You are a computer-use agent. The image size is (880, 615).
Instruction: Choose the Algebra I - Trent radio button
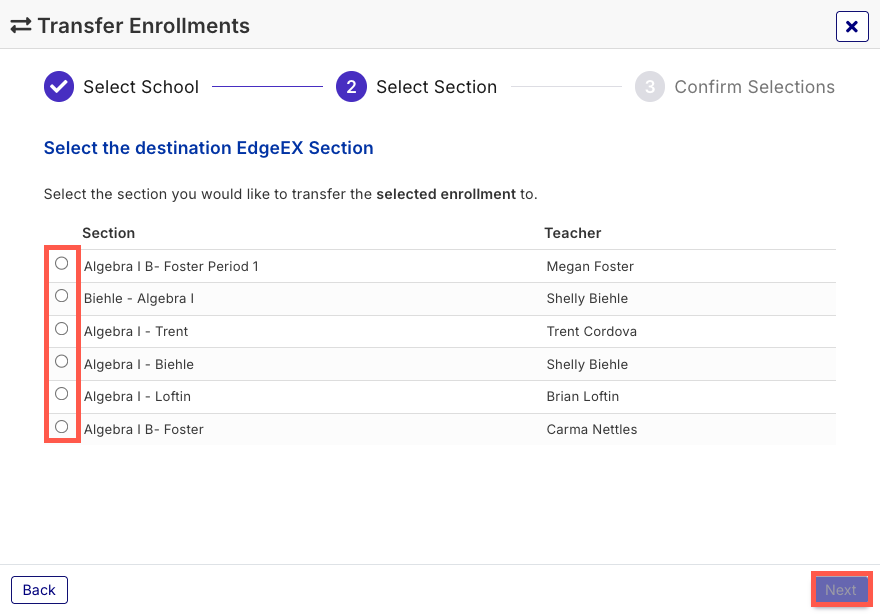(x=62, y=329)
